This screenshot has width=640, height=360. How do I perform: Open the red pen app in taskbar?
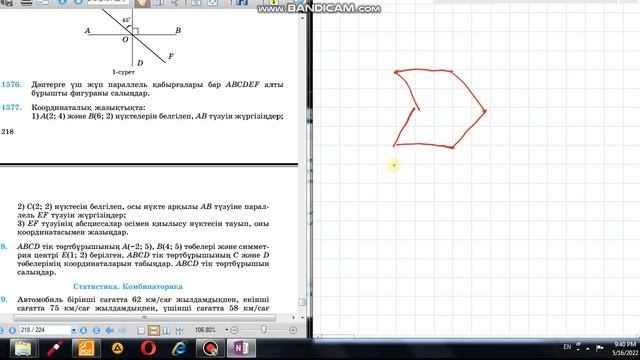click(55, 349)
